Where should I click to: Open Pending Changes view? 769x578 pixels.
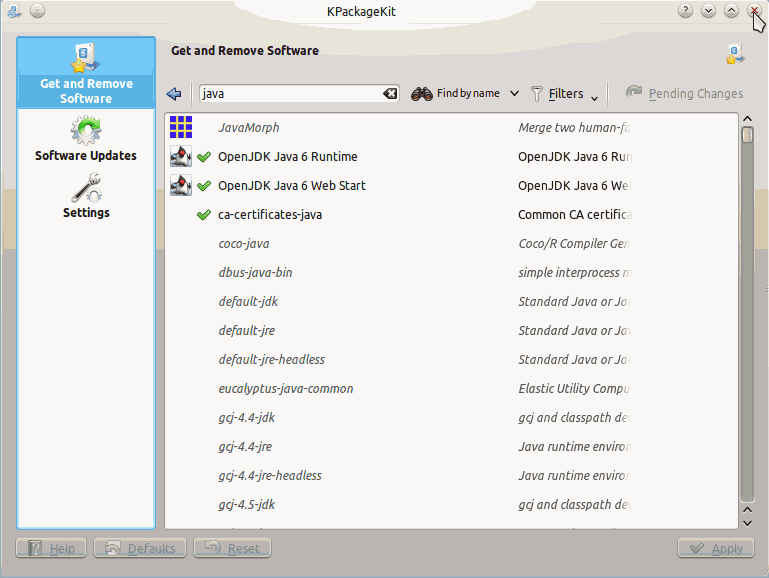point(684,93)
